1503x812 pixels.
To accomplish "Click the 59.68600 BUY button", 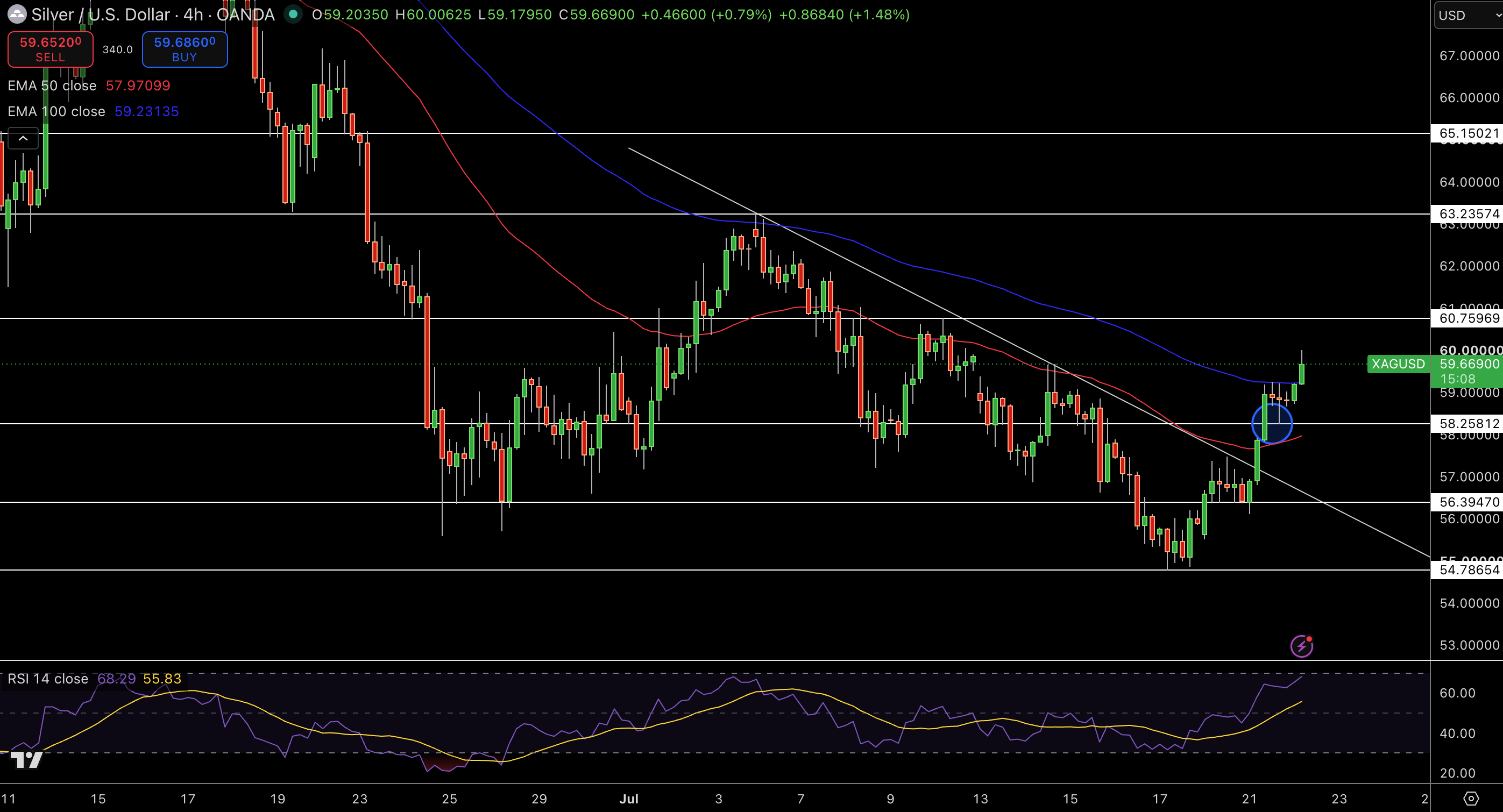I will (185, 49).
